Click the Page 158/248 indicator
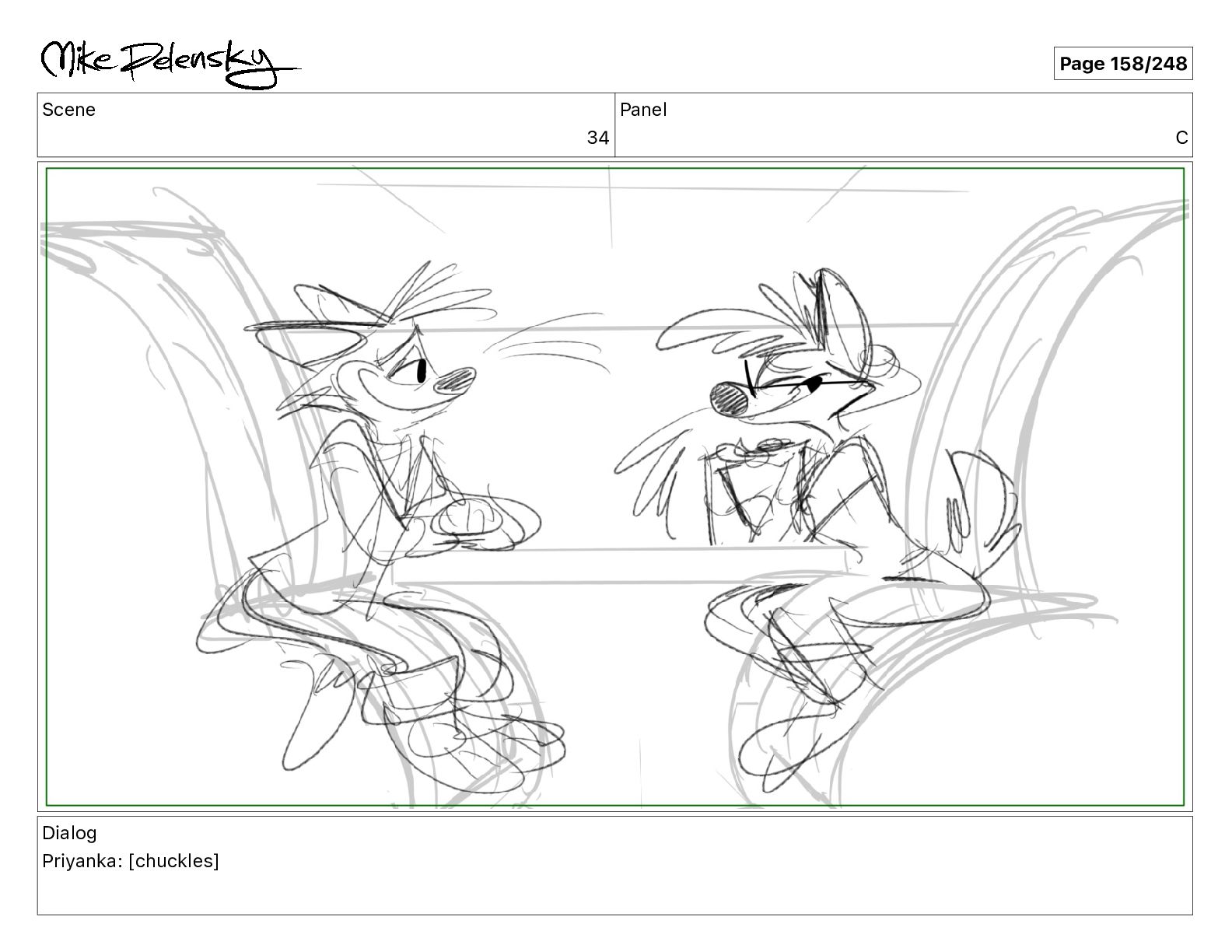Viewport: 1232px width, 952px height. pos(1123,64)
